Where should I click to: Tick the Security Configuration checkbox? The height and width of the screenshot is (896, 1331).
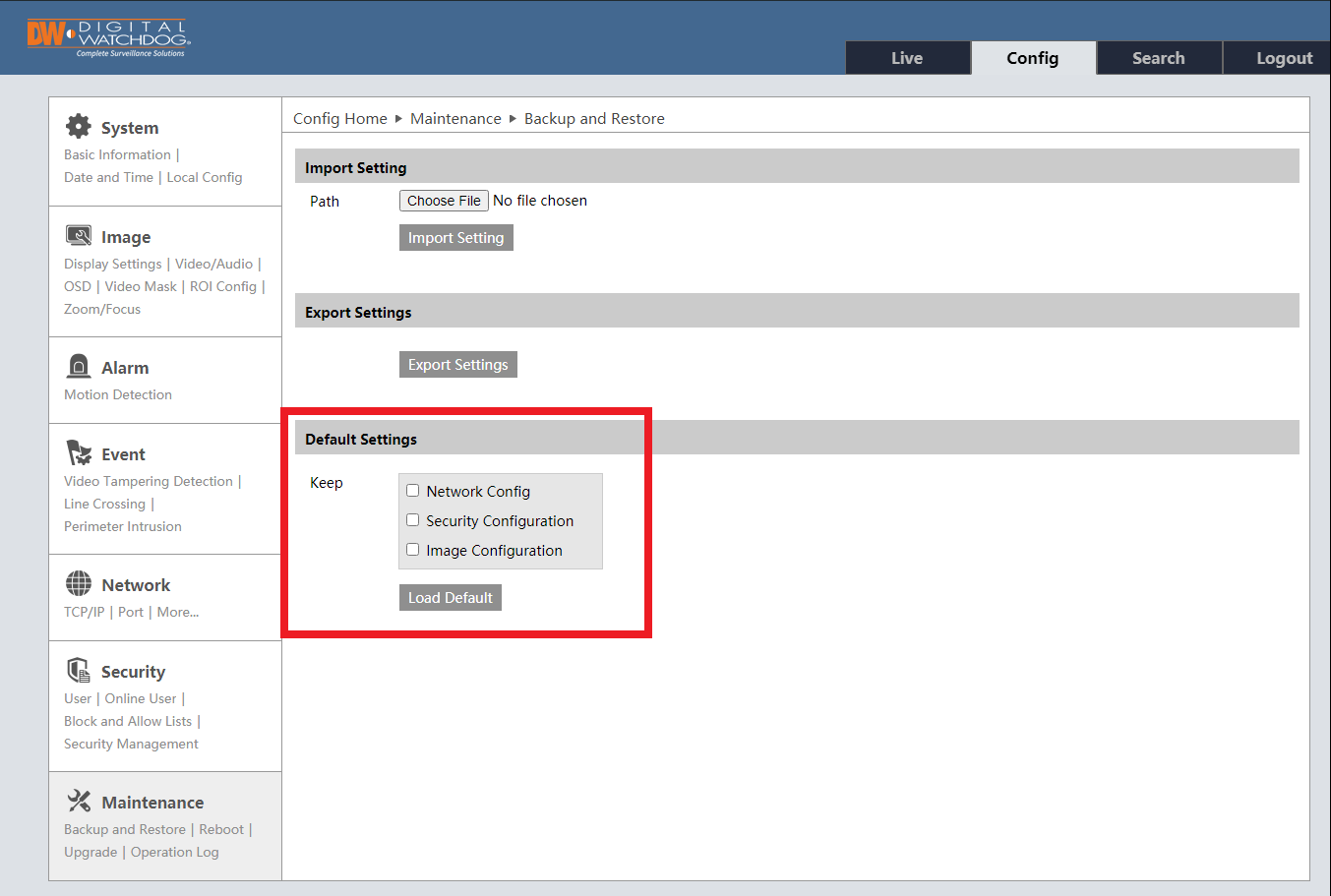(x=413, y=520)
